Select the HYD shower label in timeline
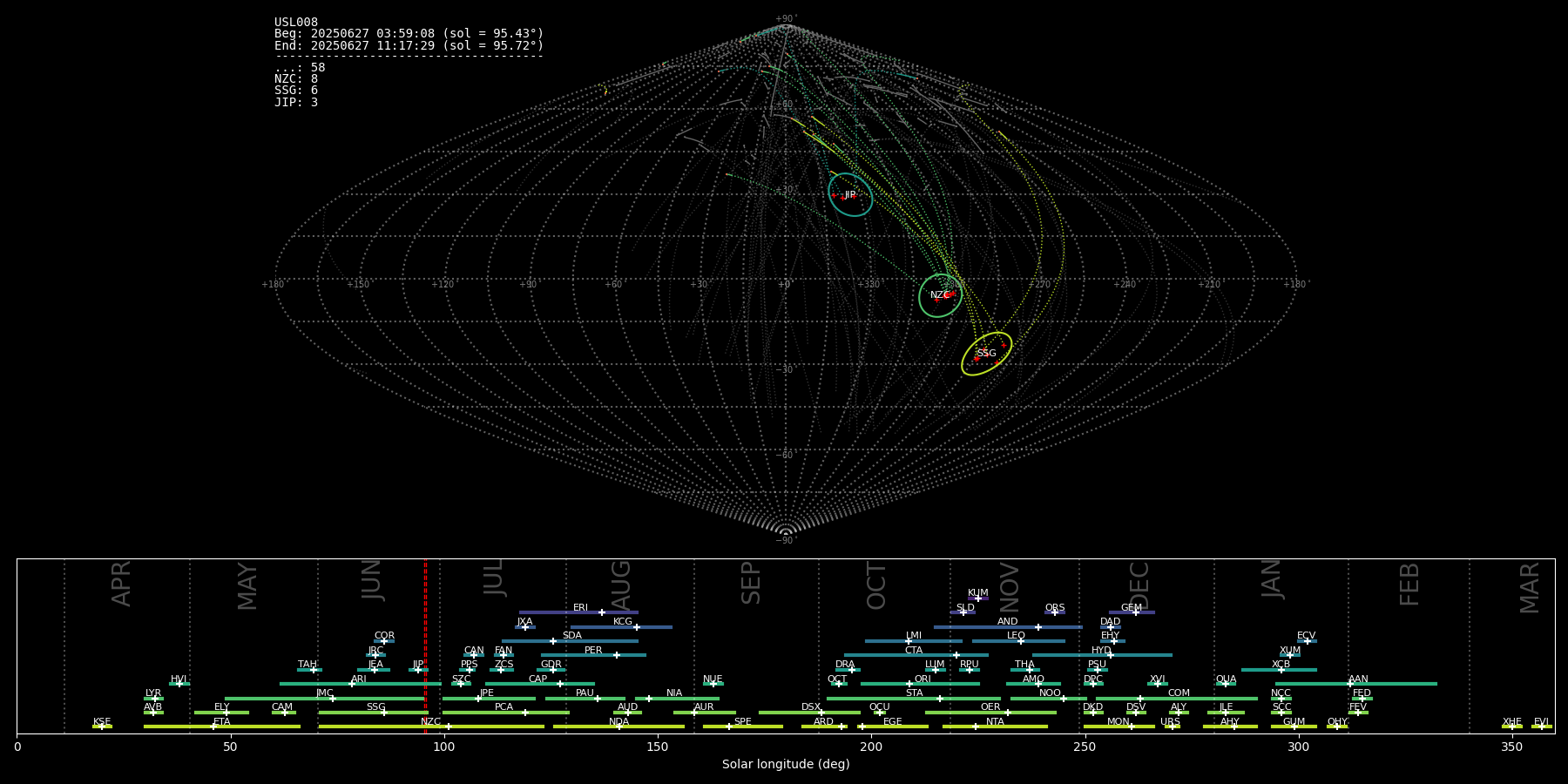The image size is (1568, 784). 1102,651
